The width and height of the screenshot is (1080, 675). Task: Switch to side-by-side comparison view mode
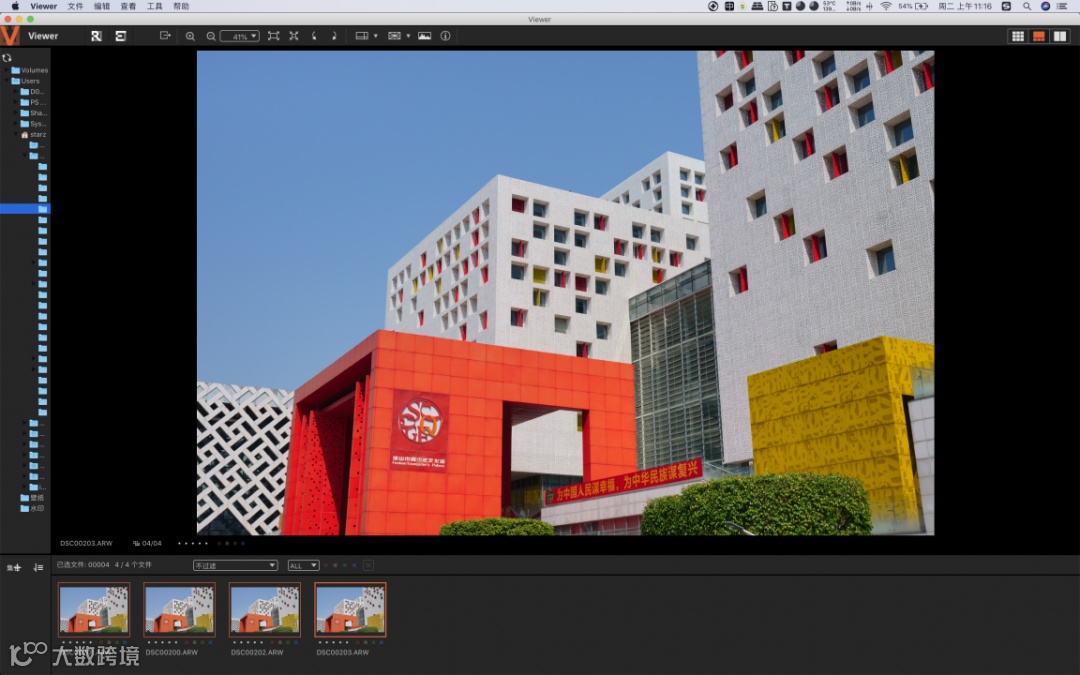coord(1060,36)
